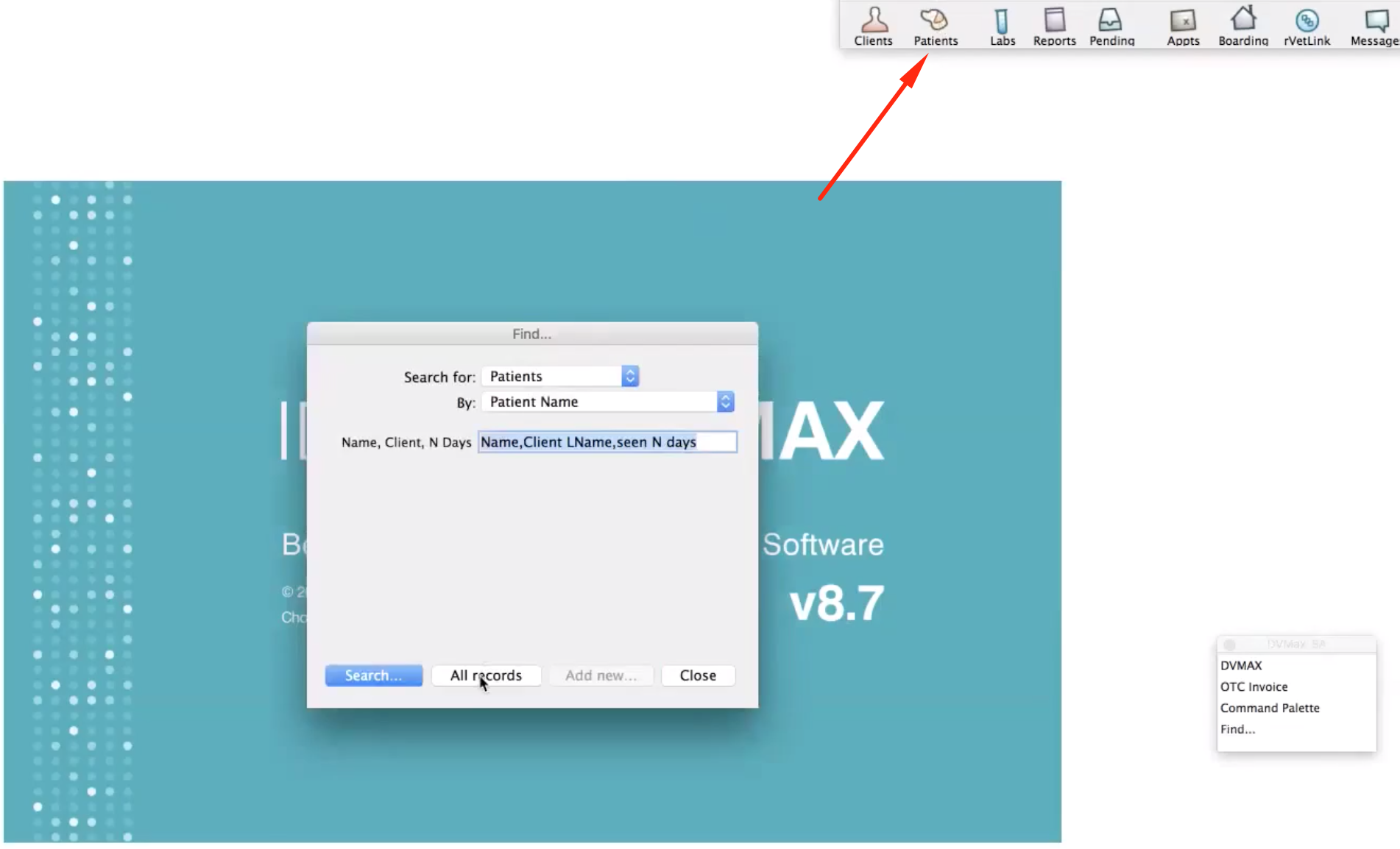Open the Reports toolbar icon

(x=1054, y=26)
